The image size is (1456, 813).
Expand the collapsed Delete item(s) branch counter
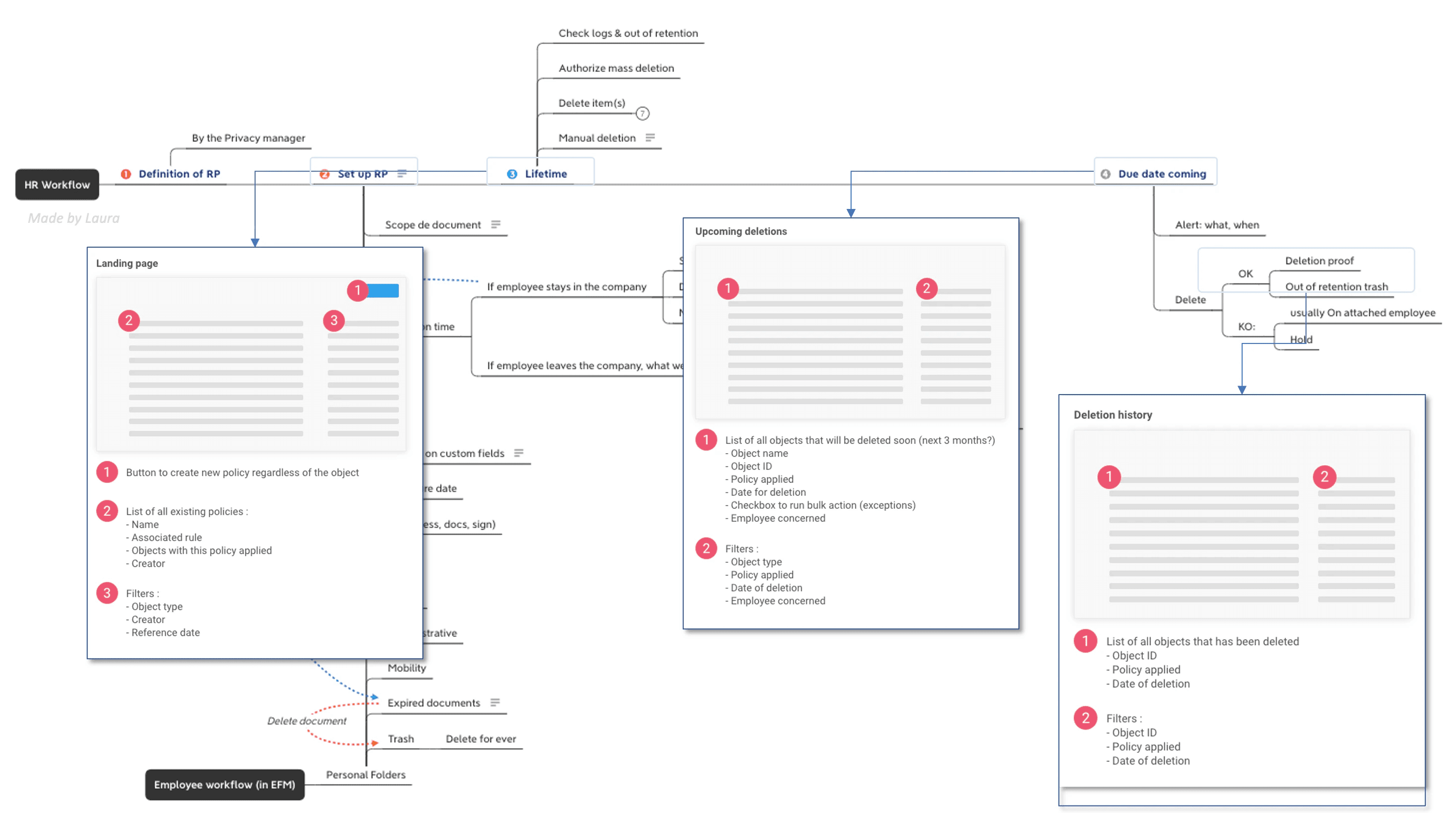click(643, 114)
